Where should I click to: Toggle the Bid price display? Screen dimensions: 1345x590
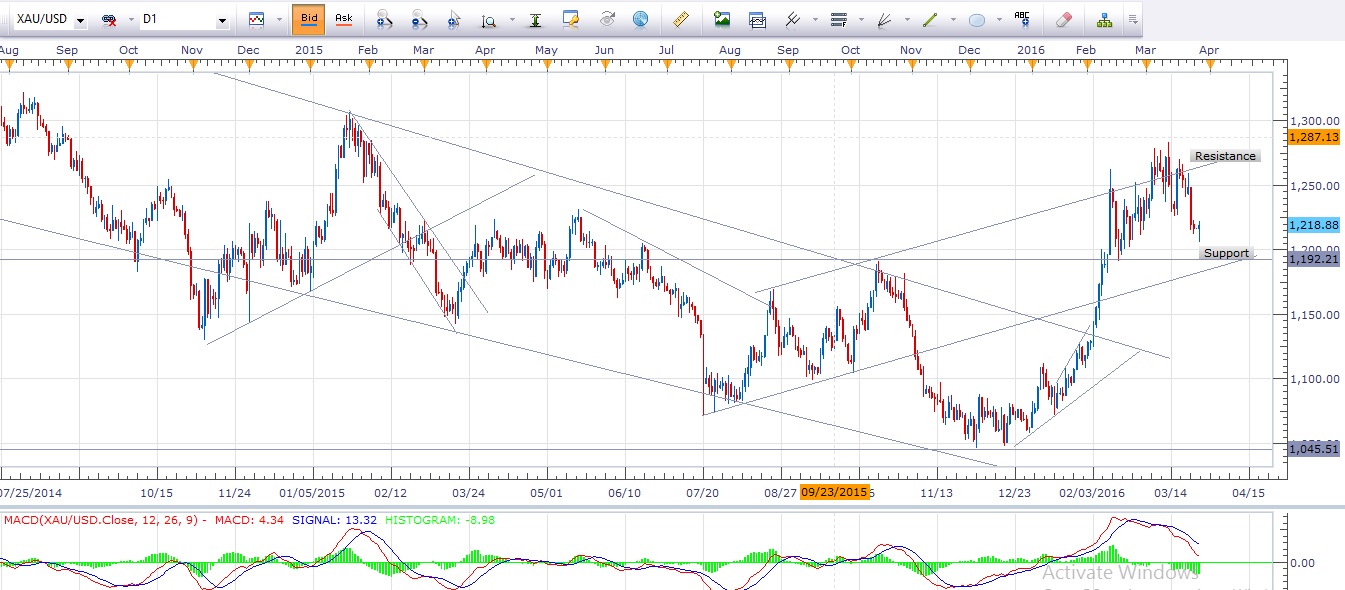pyautogui.click(x=309, y=19)
